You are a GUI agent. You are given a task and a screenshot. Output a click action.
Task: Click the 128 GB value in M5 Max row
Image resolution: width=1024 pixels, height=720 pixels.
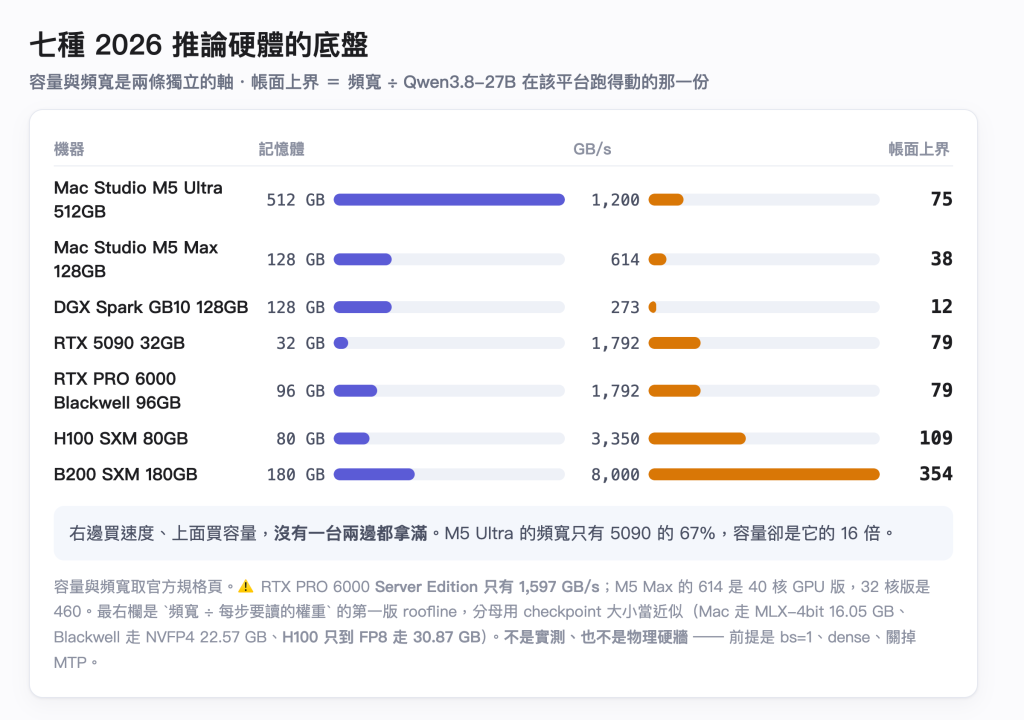point(296,259)
